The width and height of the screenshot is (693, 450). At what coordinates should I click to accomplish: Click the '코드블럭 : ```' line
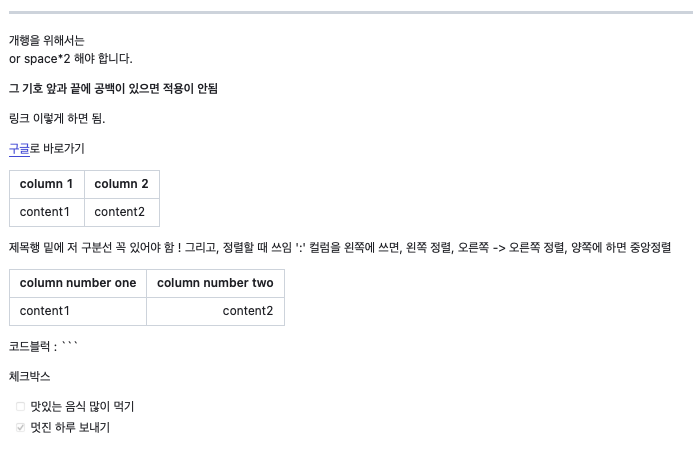click(x=43, y=346)
